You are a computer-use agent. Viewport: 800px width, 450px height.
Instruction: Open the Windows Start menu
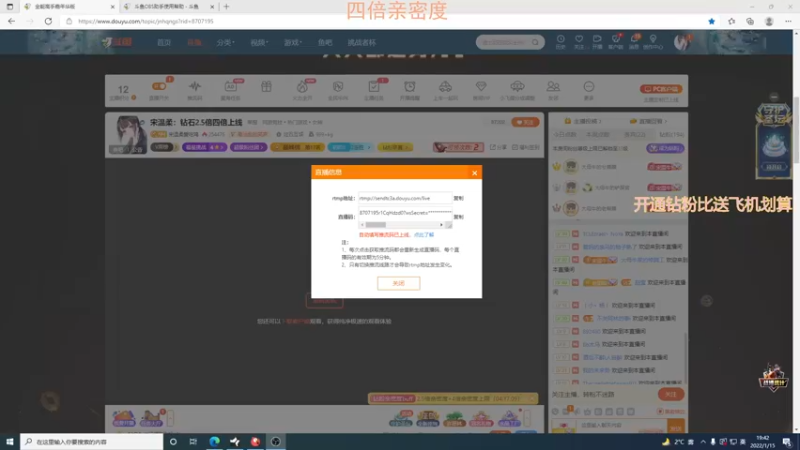(x=10, y=441)
